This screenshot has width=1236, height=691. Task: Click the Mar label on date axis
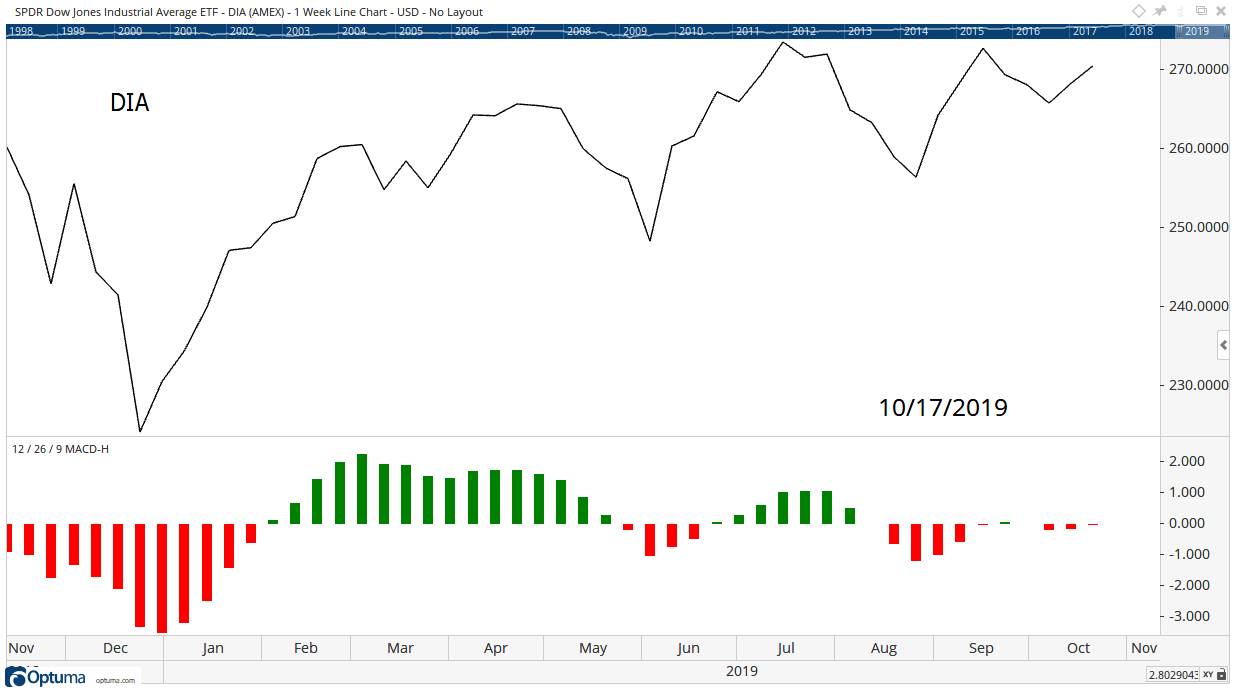click(400, 648)
